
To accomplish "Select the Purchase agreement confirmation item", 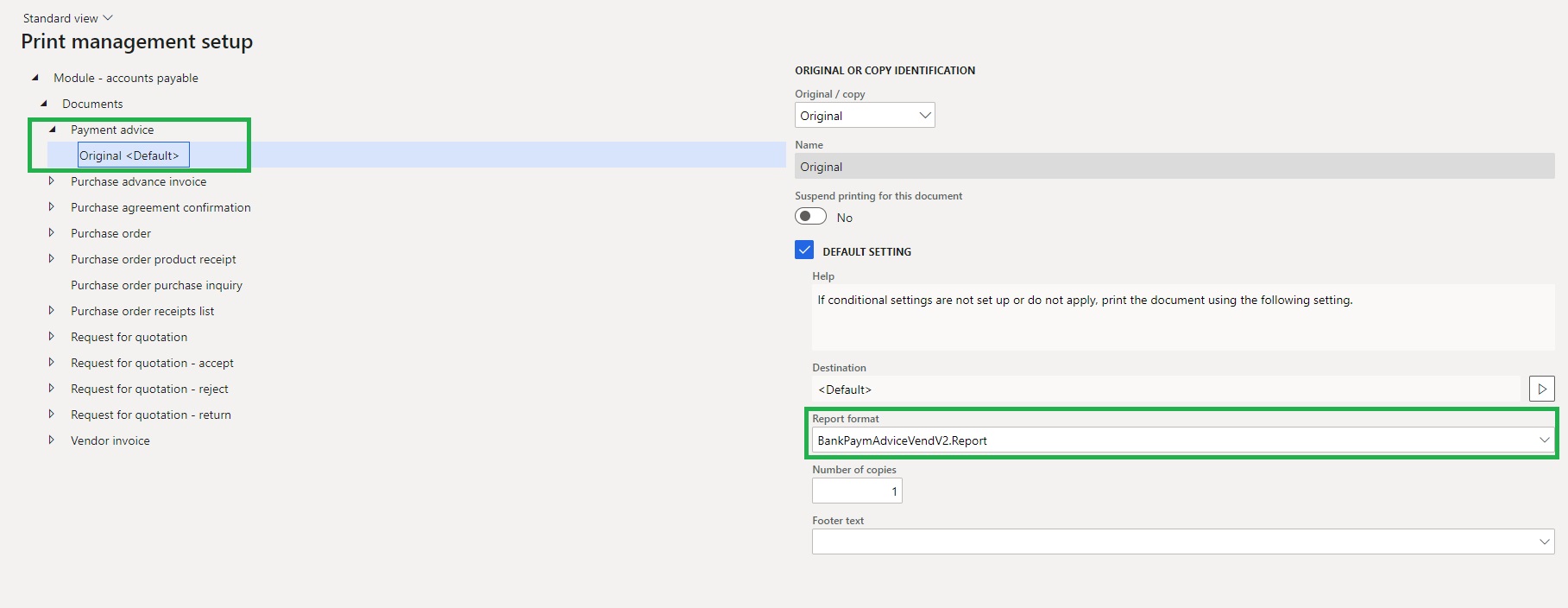I will pos(161,207).
